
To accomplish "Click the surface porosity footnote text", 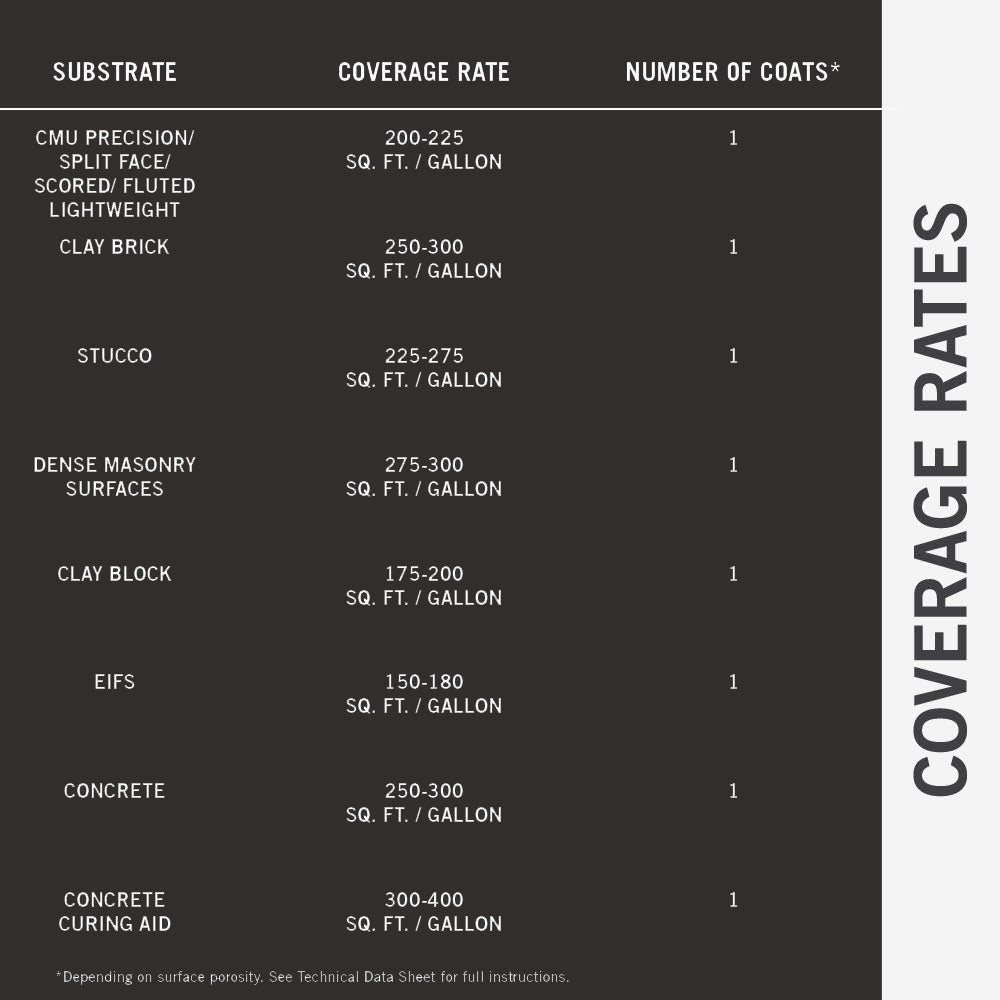I will pos(312,977).
